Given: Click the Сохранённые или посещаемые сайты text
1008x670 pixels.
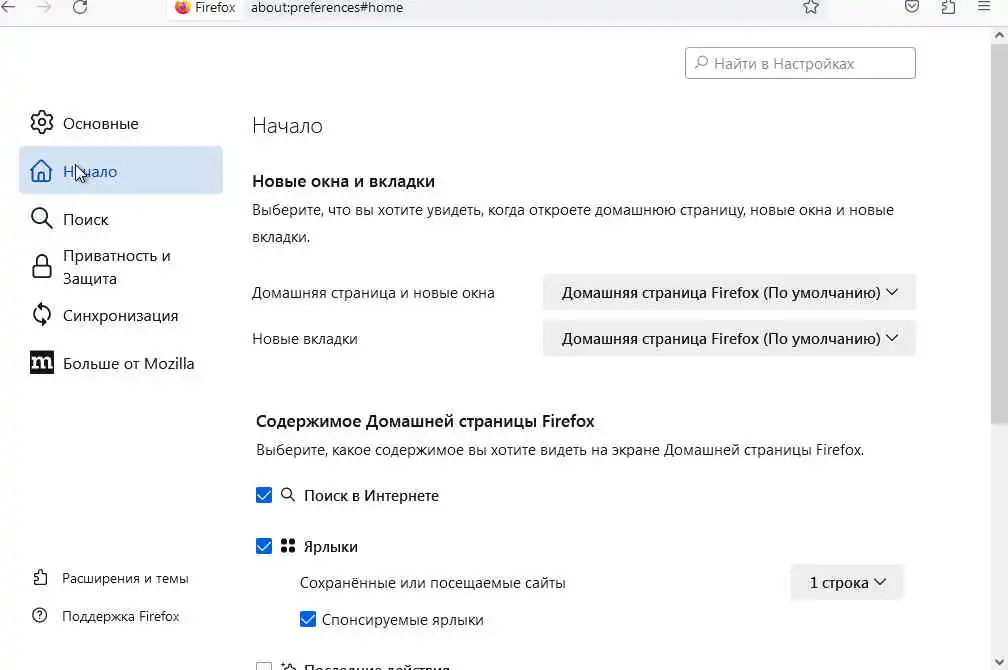Looking at the screenshot, I should pos(433,583).
